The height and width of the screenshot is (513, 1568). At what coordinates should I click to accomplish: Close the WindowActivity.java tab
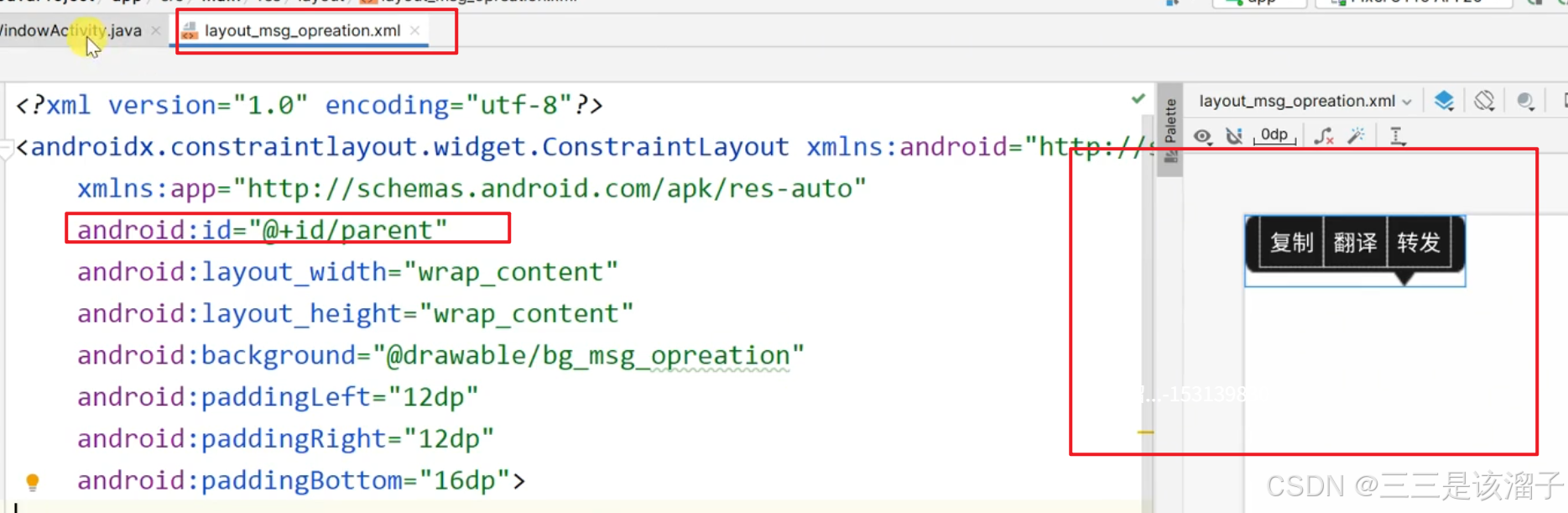point(155,31)
